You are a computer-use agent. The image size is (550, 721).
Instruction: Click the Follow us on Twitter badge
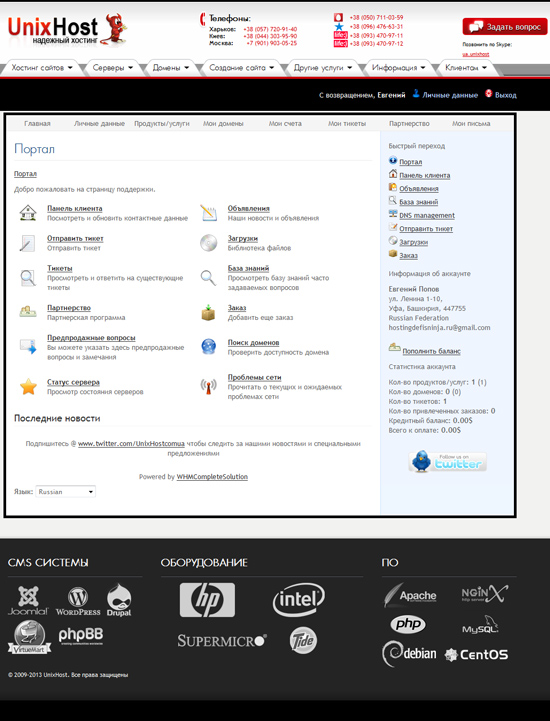point(447,461)
